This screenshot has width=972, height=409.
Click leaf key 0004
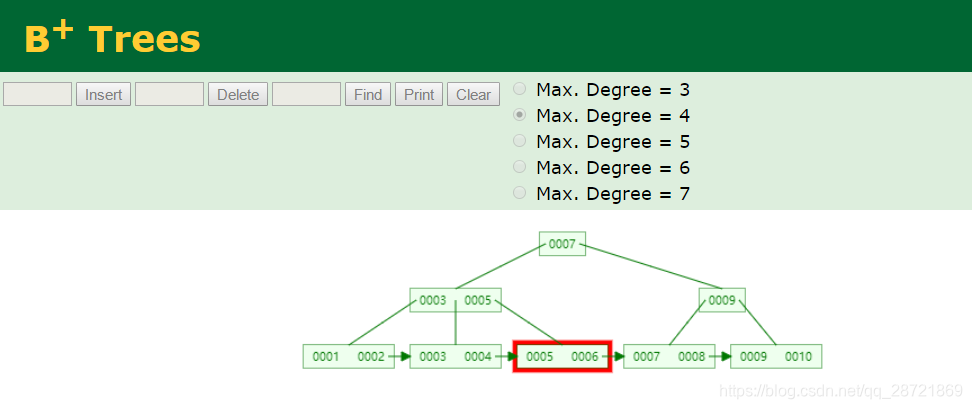[x=478, y=357]
